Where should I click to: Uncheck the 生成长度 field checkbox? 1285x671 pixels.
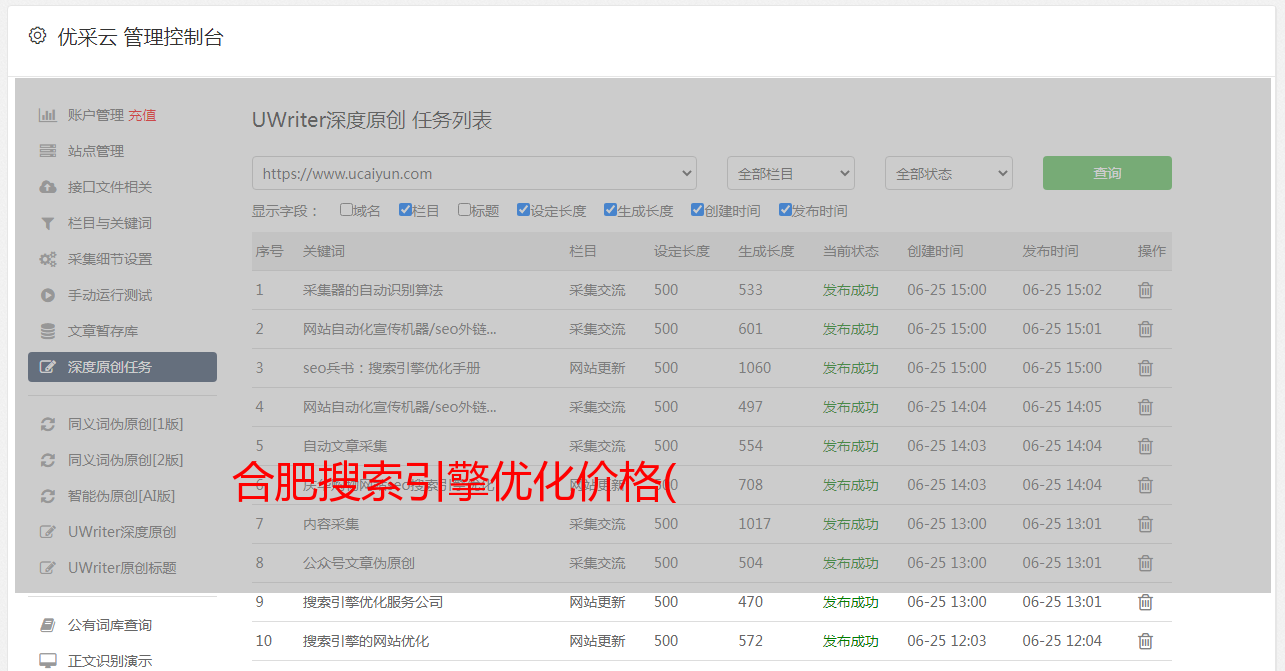(x=610, y=210)
